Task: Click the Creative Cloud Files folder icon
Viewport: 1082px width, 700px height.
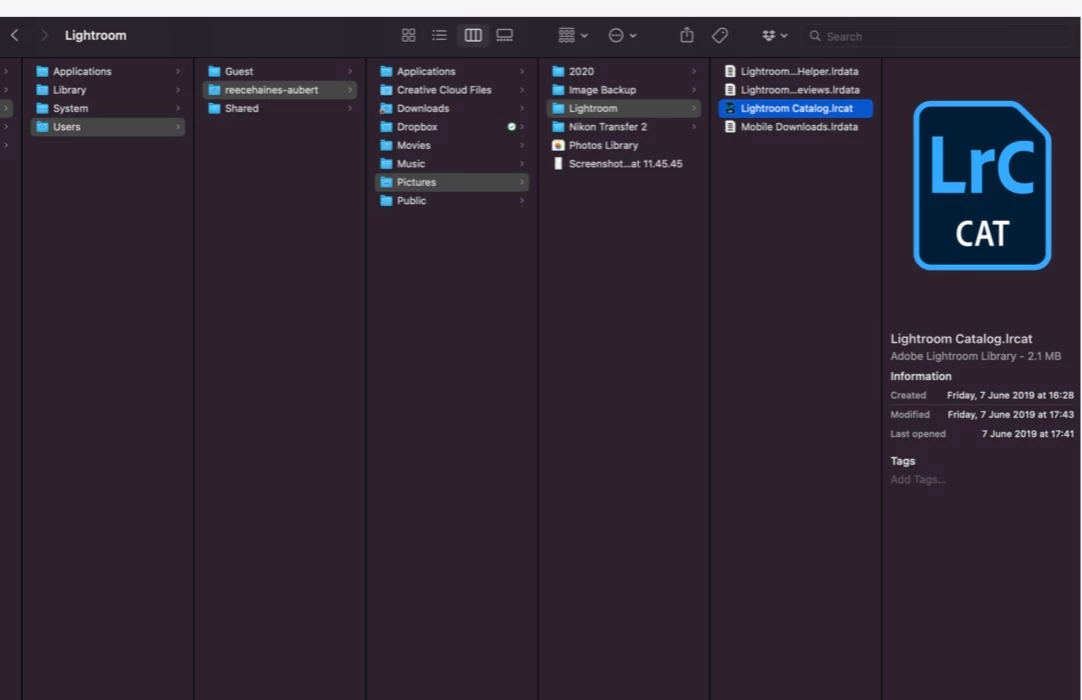Action: pyautogui.click(x=386, y=90)
